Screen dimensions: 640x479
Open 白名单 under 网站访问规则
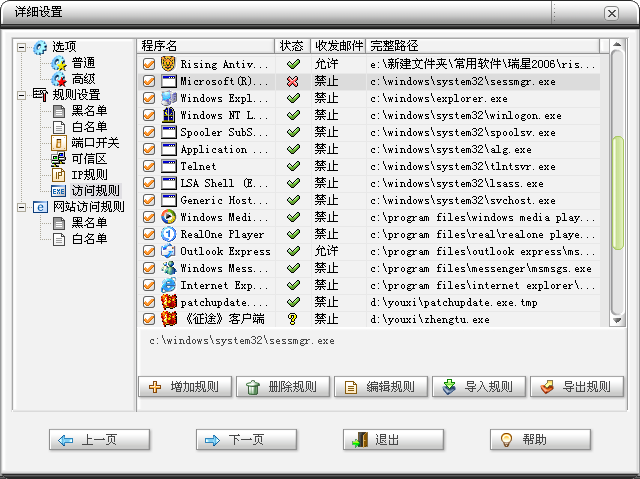[x=89, y=239]
